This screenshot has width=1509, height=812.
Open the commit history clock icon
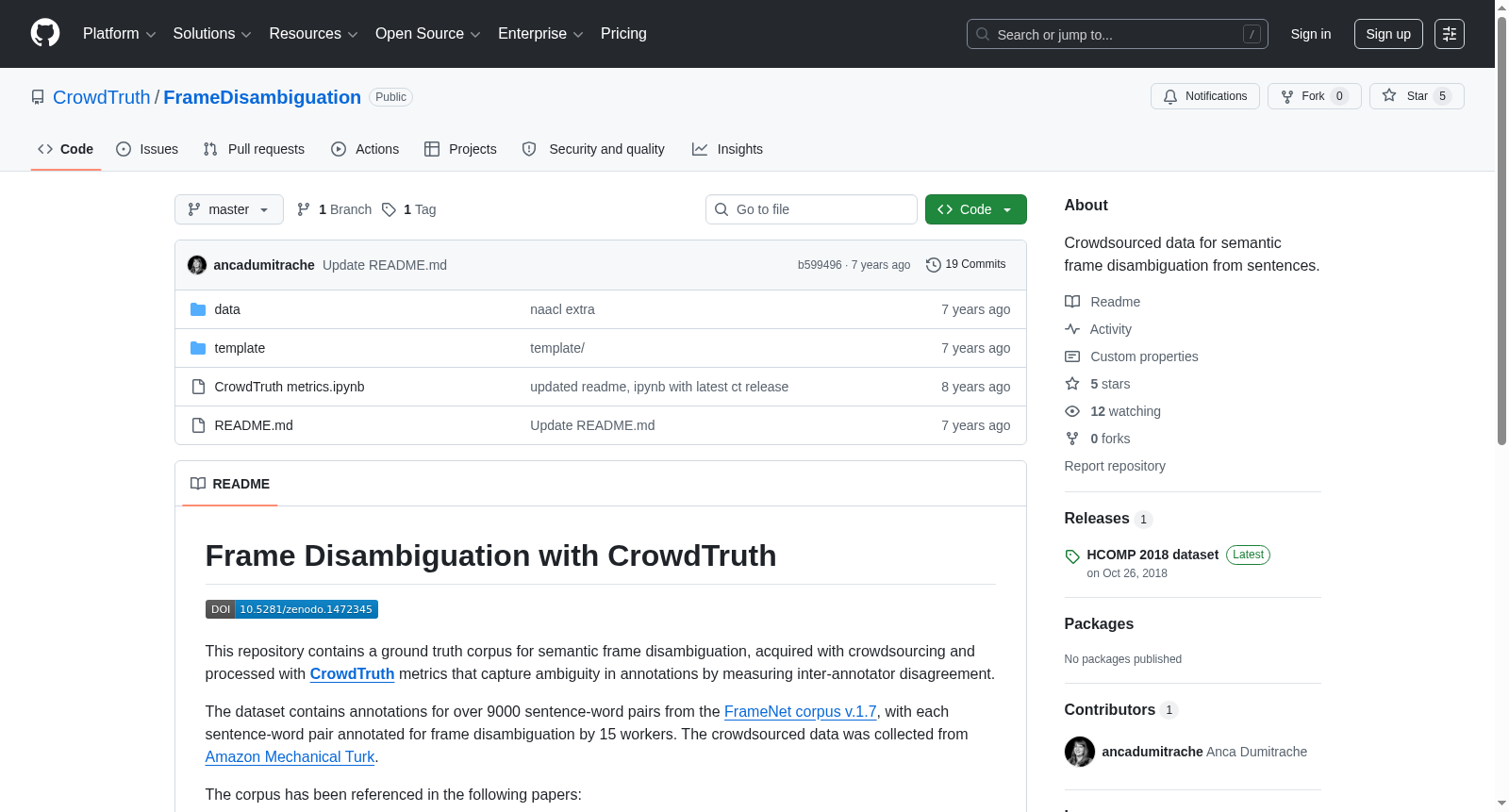(934, 265)
